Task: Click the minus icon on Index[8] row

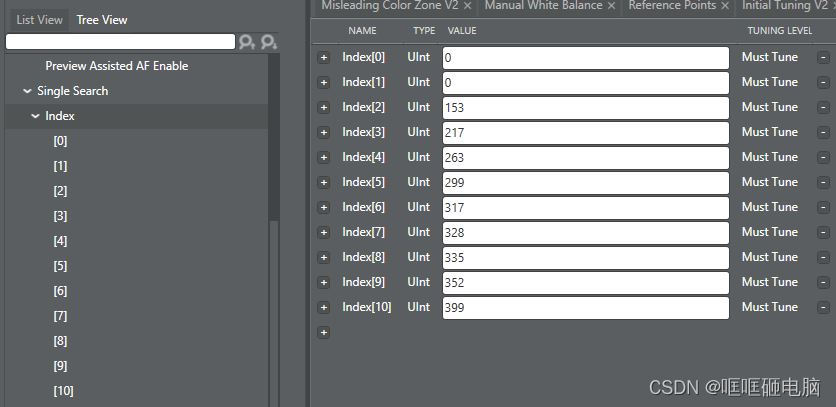Action: [823, 258]
